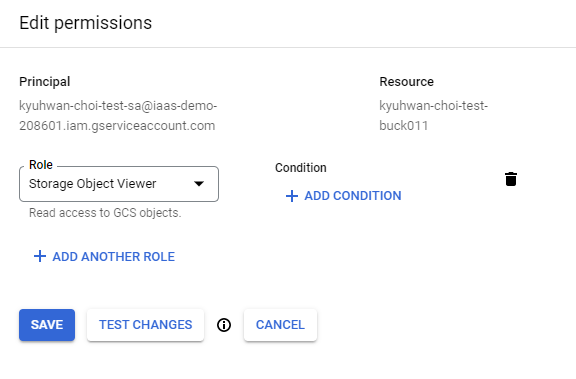Screen dimensions: 576x379
Task: Save the permission changes
Action: coord(47,325)
